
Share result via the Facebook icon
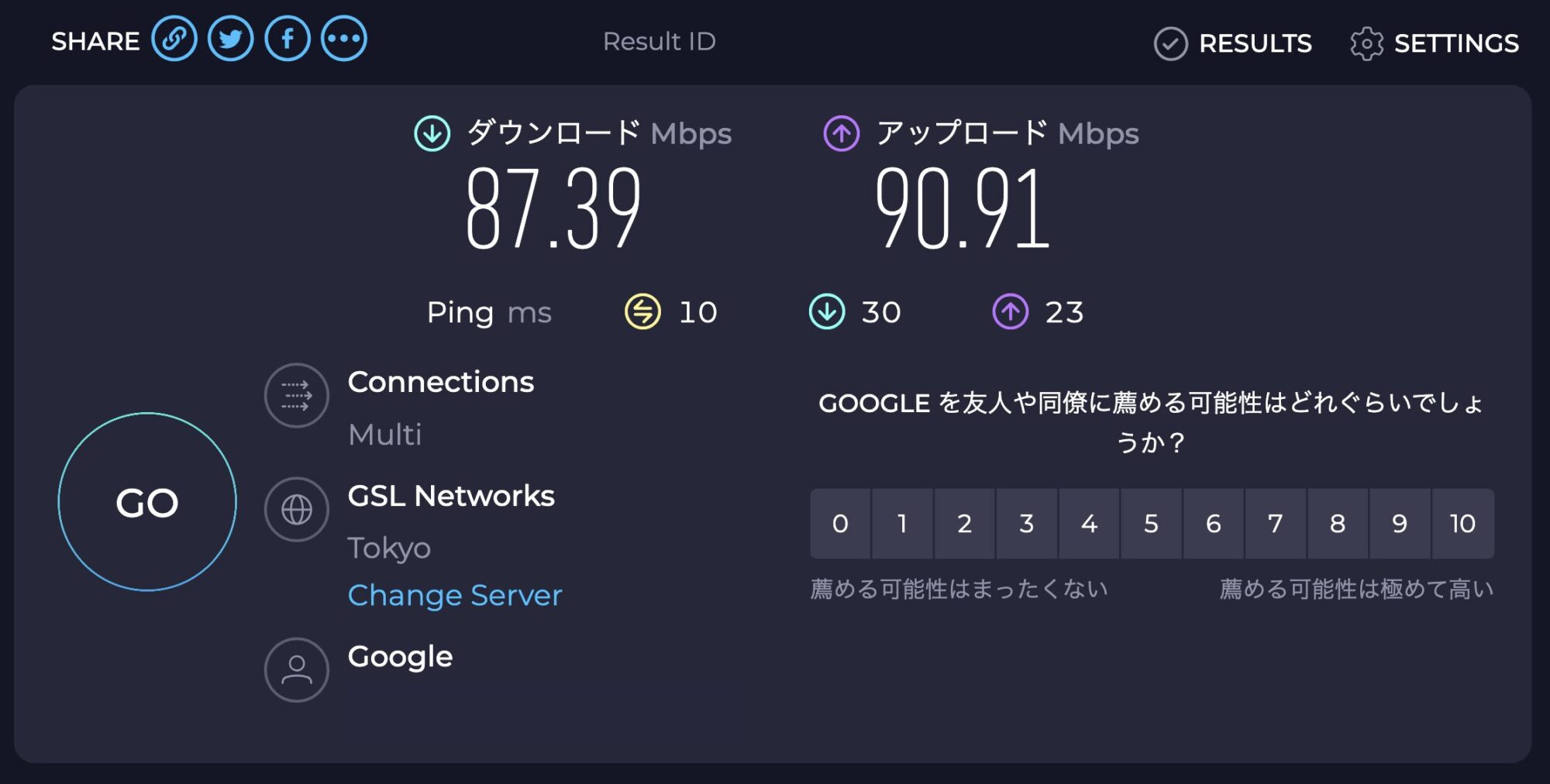point(287,38)
